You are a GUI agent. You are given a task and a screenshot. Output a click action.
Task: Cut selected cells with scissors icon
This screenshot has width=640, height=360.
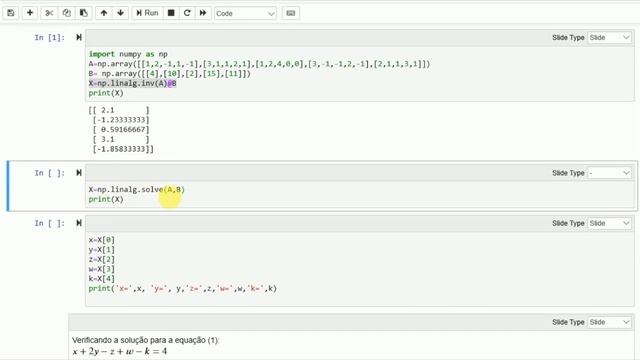pyautogui.click(x=49, y=13)
